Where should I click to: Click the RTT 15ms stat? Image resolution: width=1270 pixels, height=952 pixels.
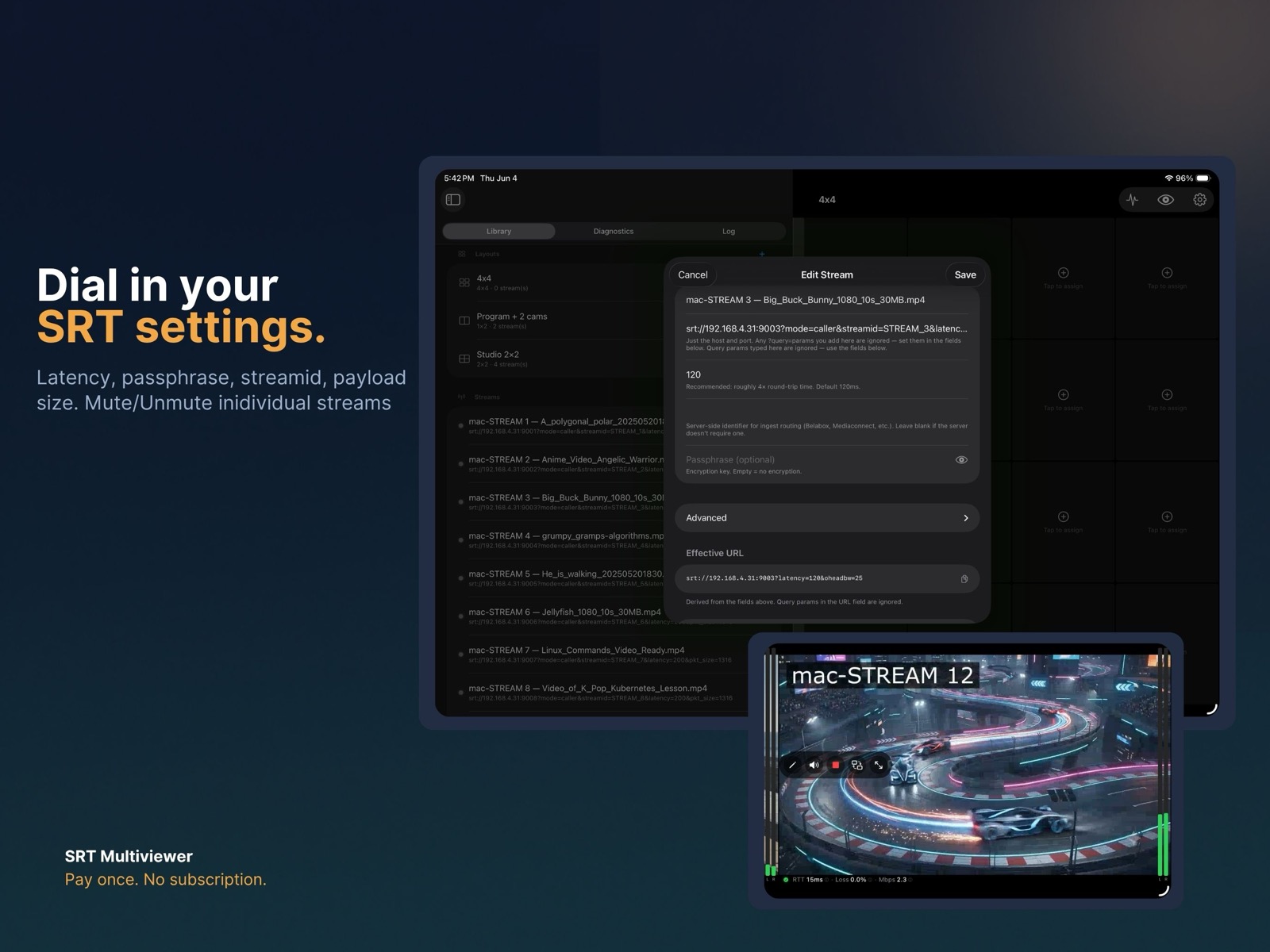808,880
